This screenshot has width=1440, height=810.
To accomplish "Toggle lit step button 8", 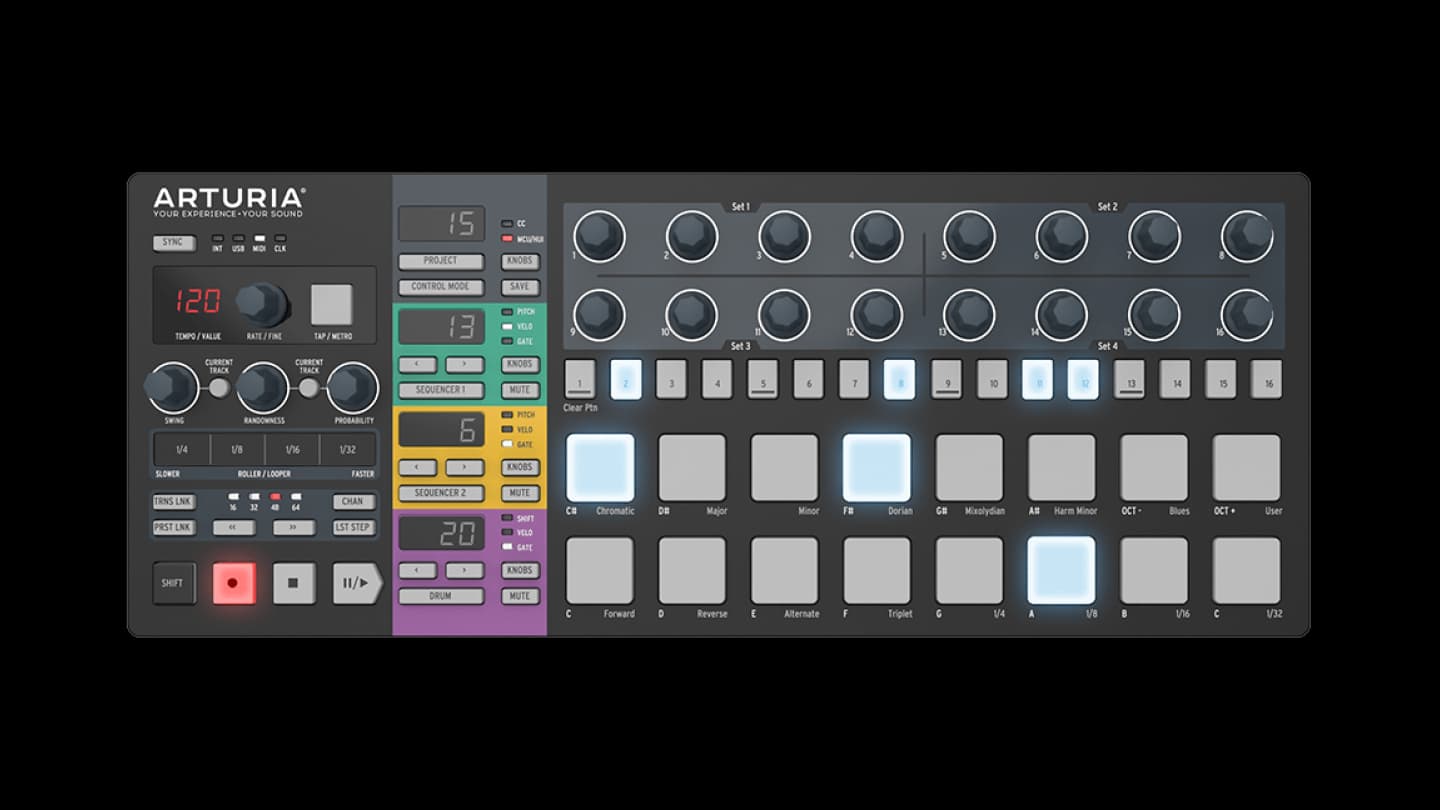I will tap(899, 380).
